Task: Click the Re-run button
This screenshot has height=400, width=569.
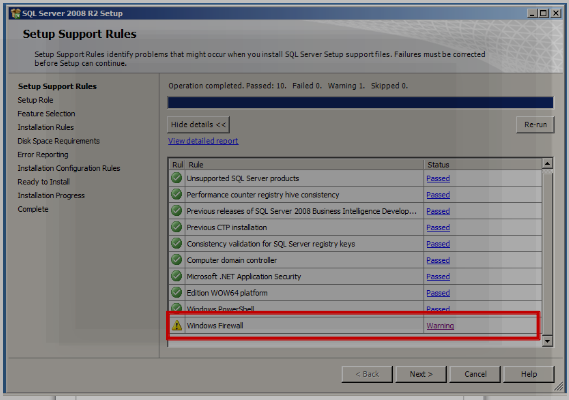Action: click(x=535, y=125)
